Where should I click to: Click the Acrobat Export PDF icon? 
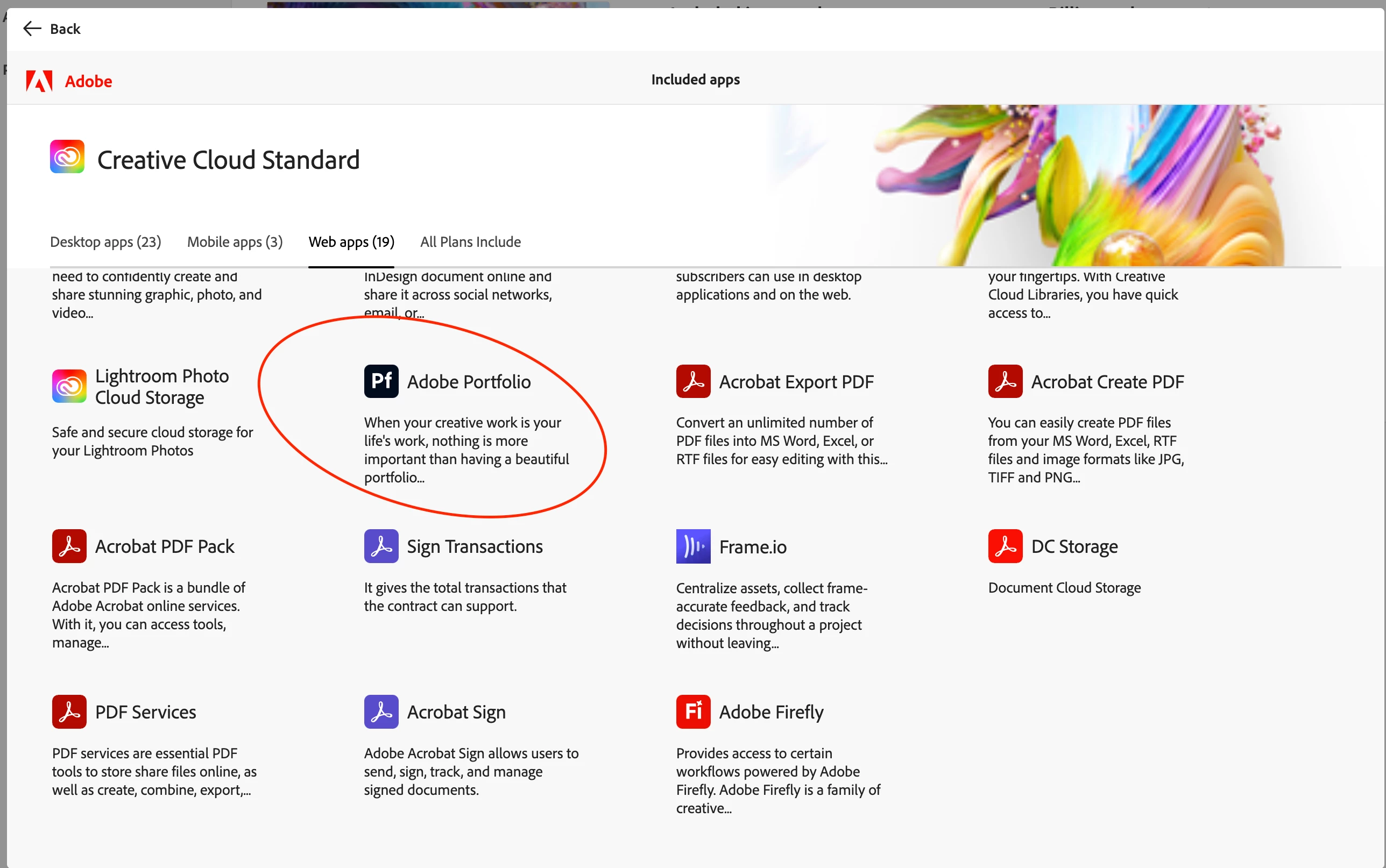(x=693, y=381)
